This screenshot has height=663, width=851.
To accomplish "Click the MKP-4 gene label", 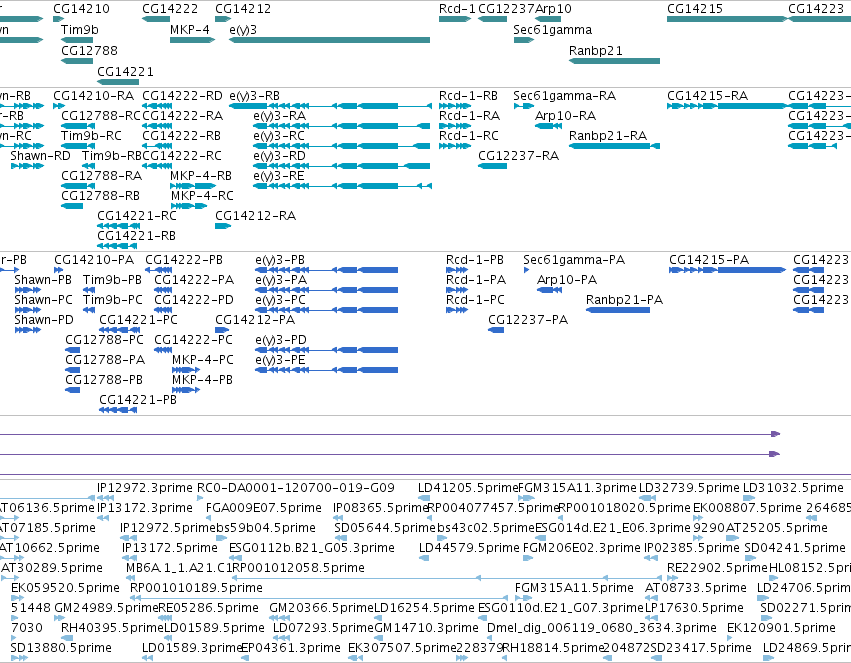I will coord(189,29).
